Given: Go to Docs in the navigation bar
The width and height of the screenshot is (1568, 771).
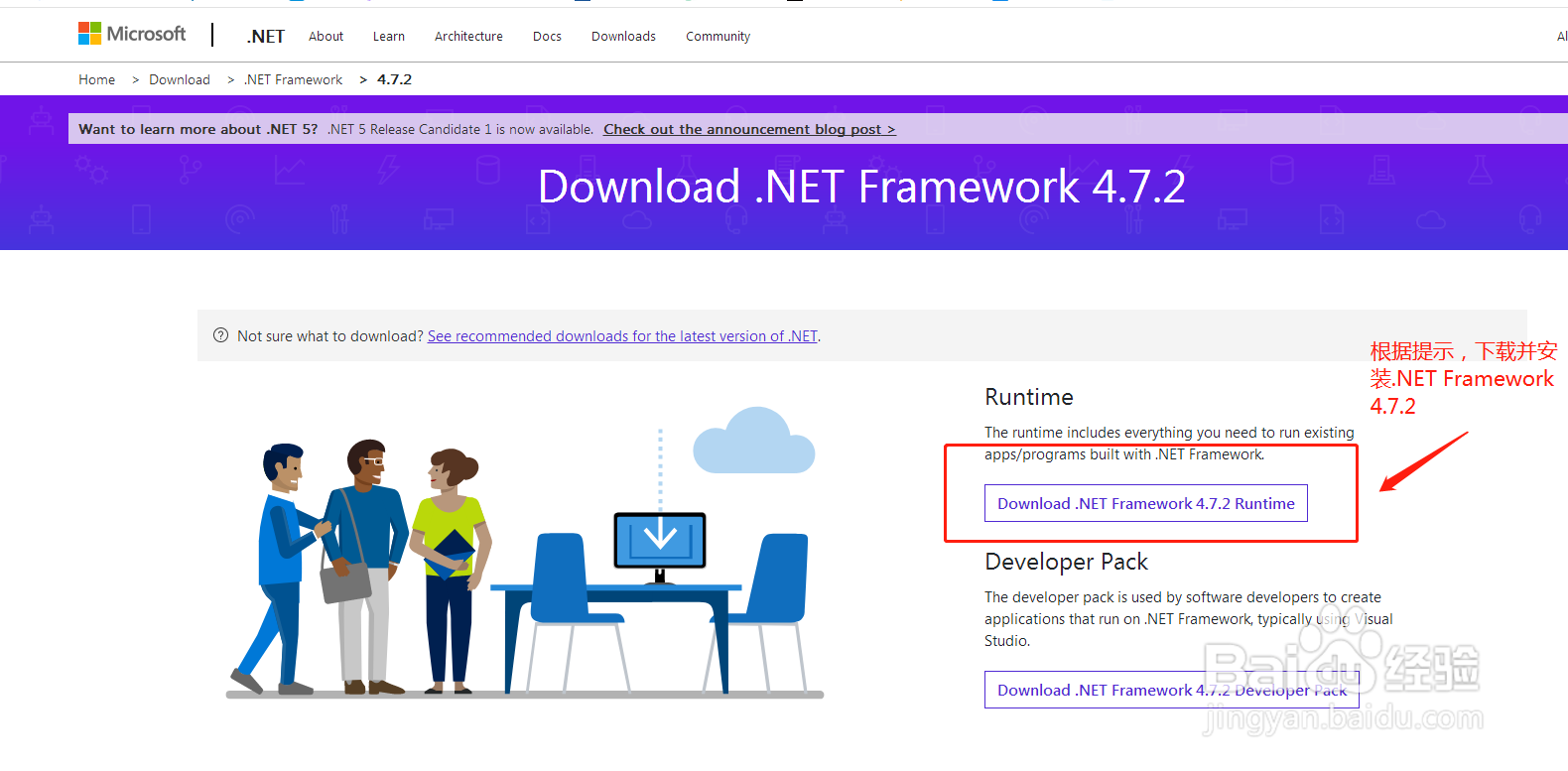Looking at the screenshot, I should [x=547, y=37].
